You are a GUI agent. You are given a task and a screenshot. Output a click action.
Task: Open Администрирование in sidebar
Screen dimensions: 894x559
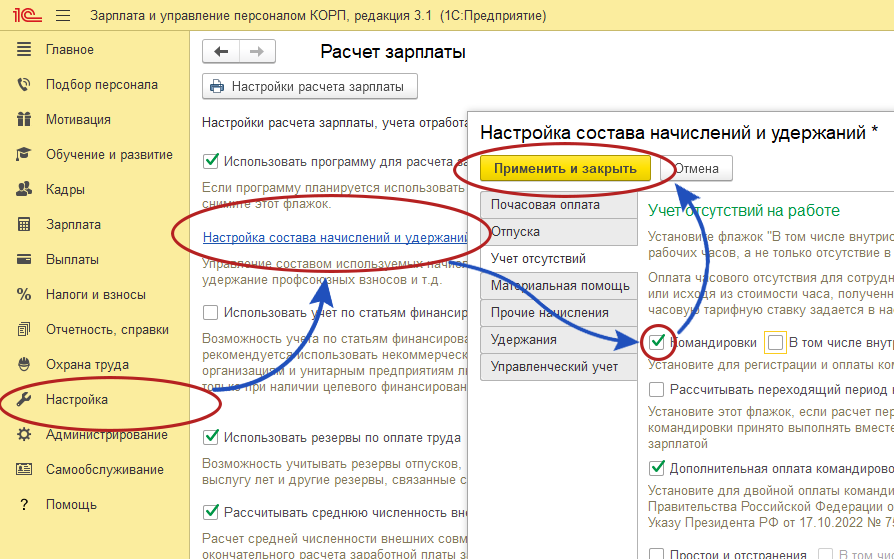106,434
